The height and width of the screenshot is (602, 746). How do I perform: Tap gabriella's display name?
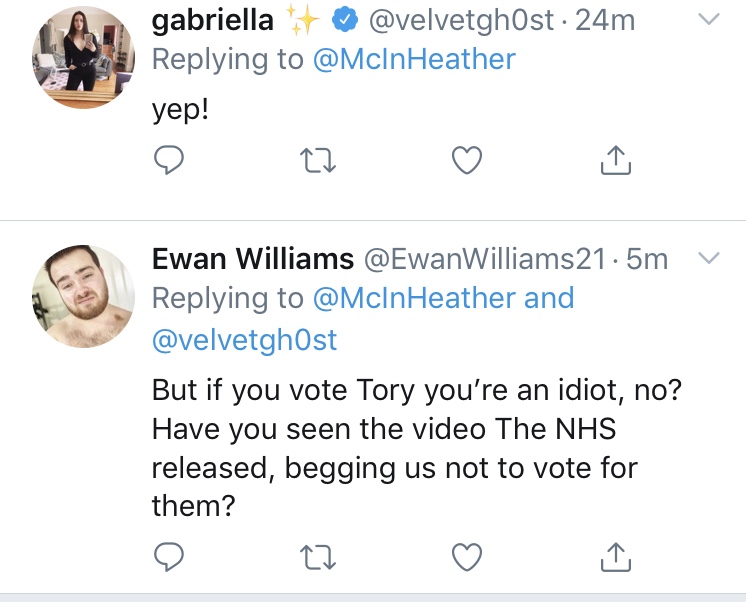(x=213, y=20)
